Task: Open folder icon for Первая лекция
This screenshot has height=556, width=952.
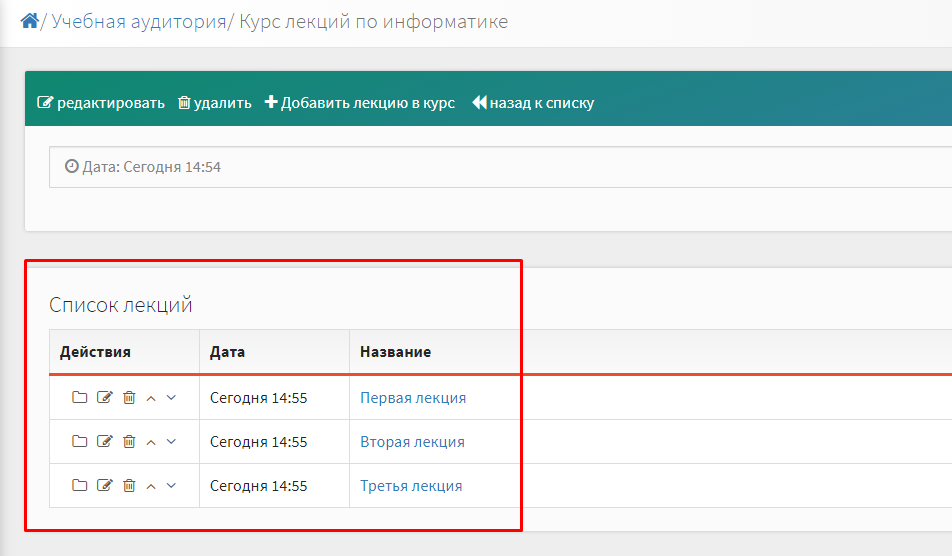Action: pos(80,398)
